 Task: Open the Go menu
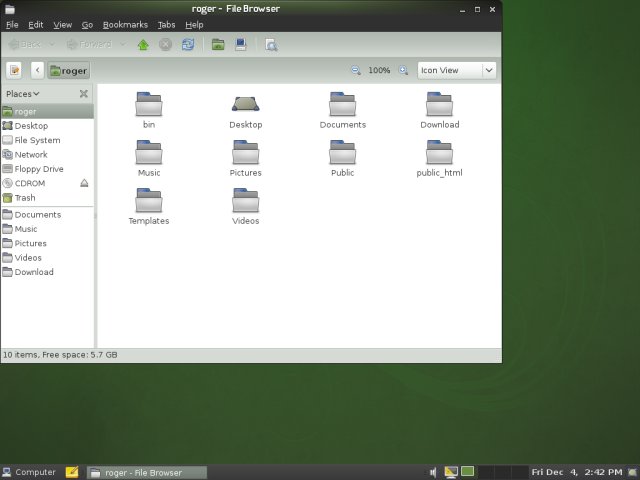coord(87,24)
